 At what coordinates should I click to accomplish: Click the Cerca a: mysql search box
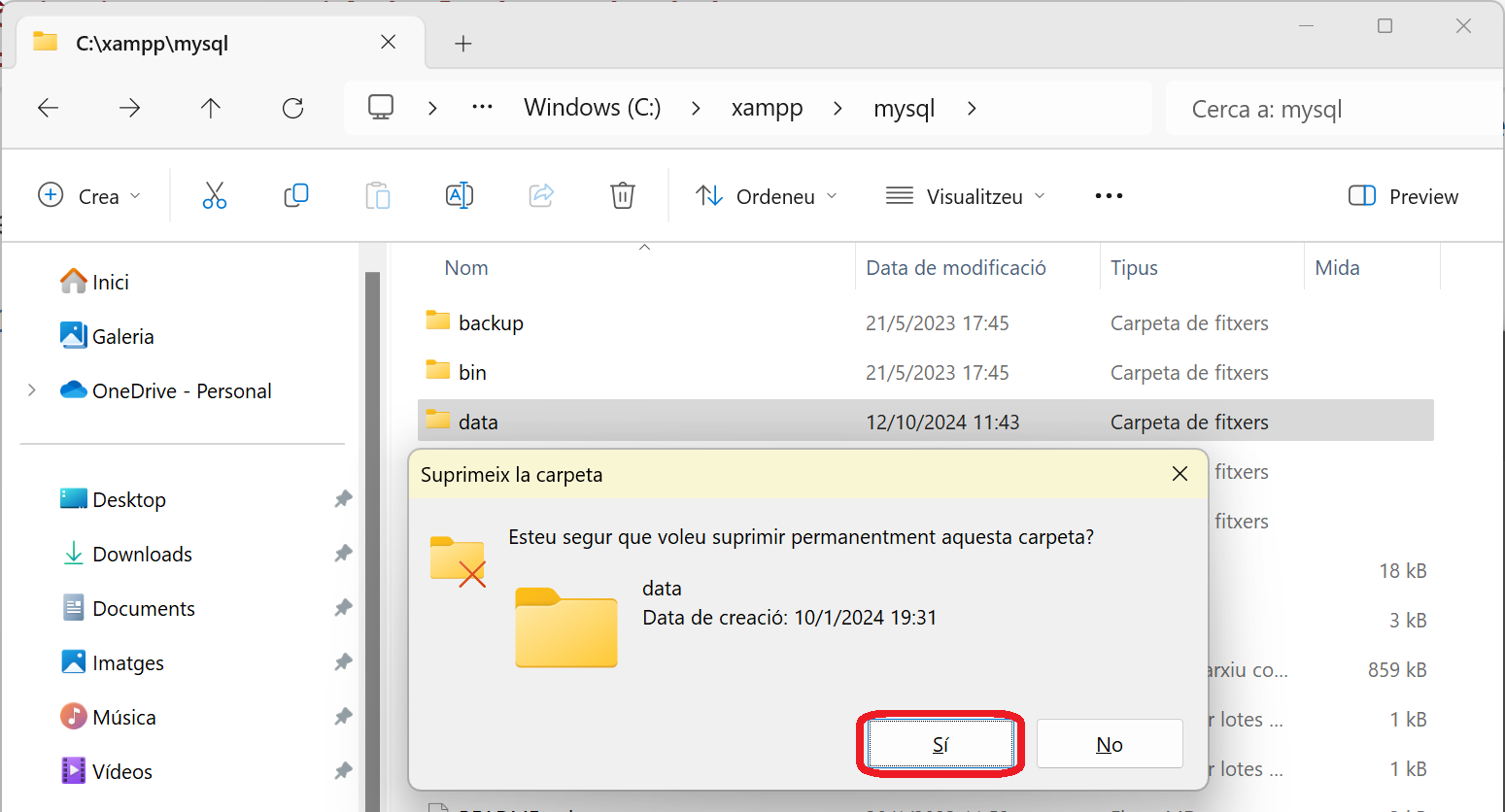[1331, 109]
